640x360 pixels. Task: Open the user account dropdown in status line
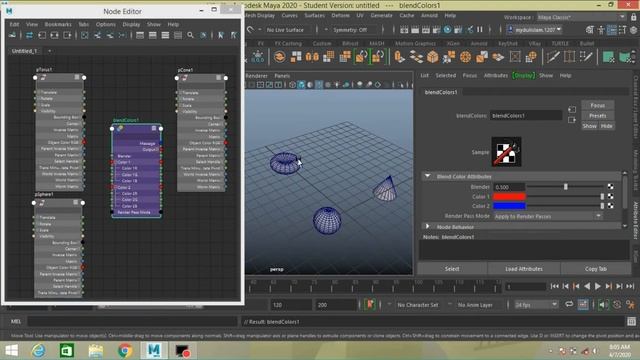[534, 30]
